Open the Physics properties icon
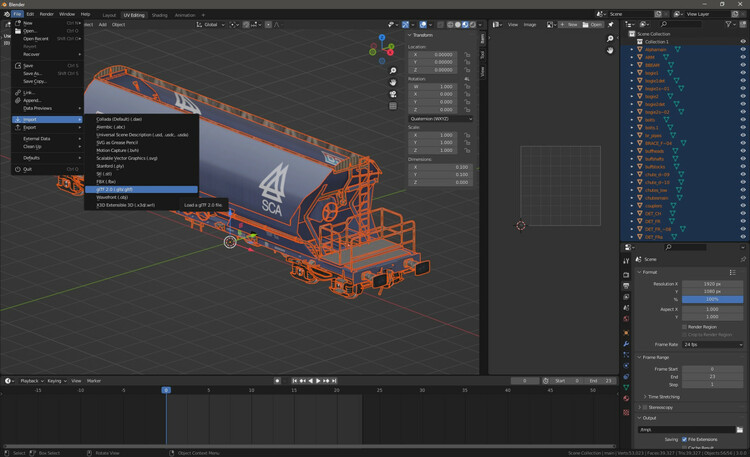The image size is (750, 457). 626,366
